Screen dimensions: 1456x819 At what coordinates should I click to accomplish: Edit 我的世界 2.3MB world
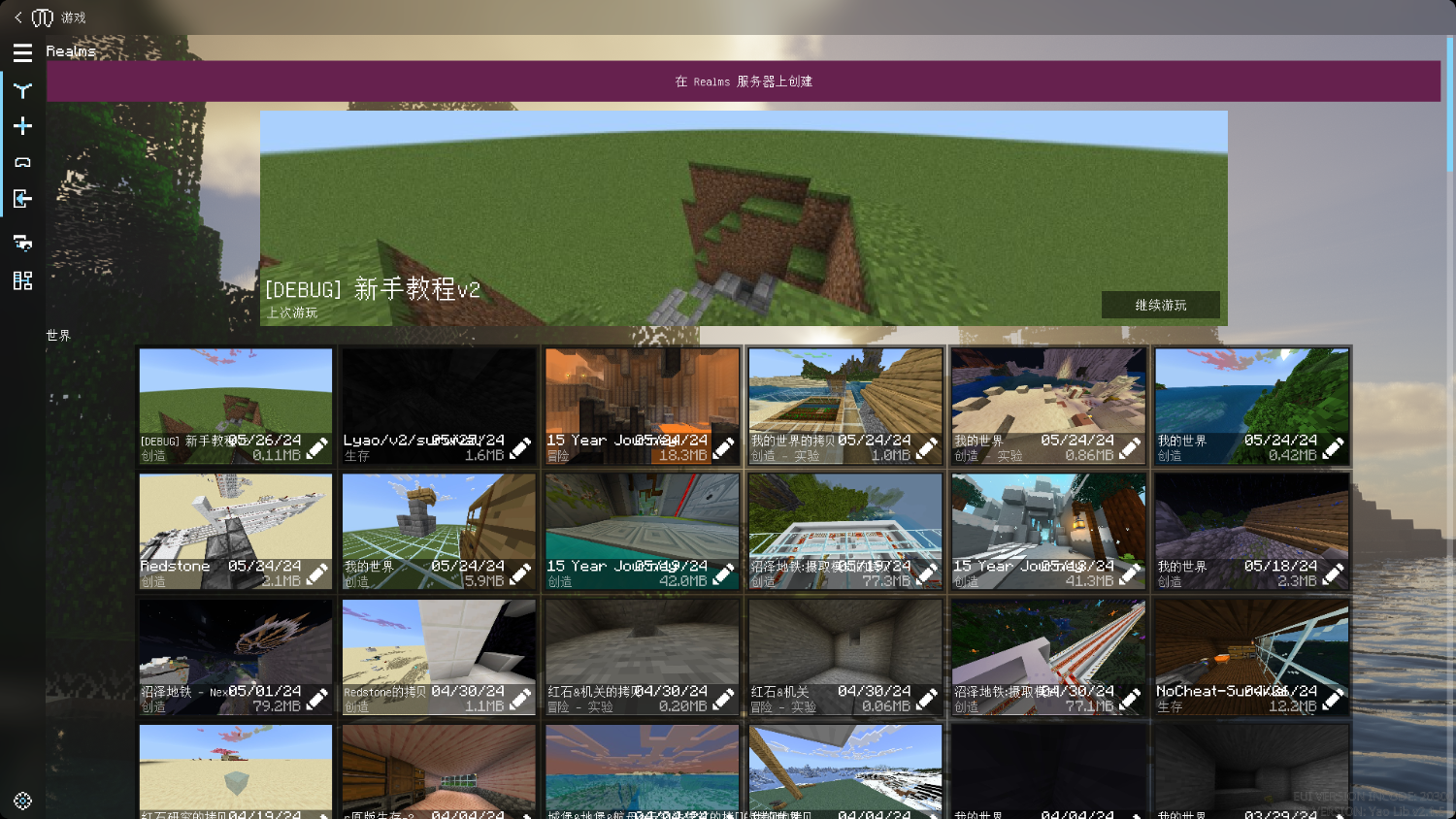click(1334, 574)
